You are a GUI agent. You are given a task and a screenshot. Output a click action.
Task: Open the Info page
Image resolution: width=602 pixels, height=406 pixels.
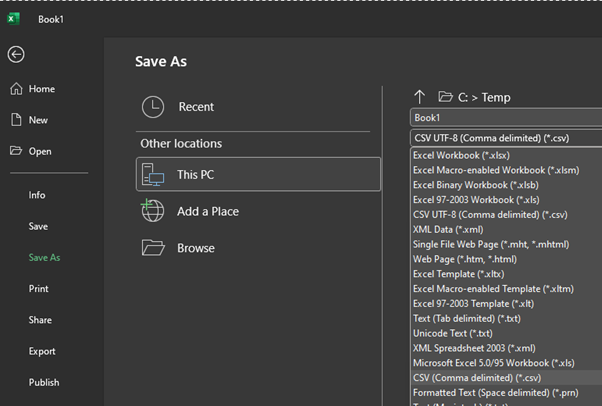tap(37, 195)
